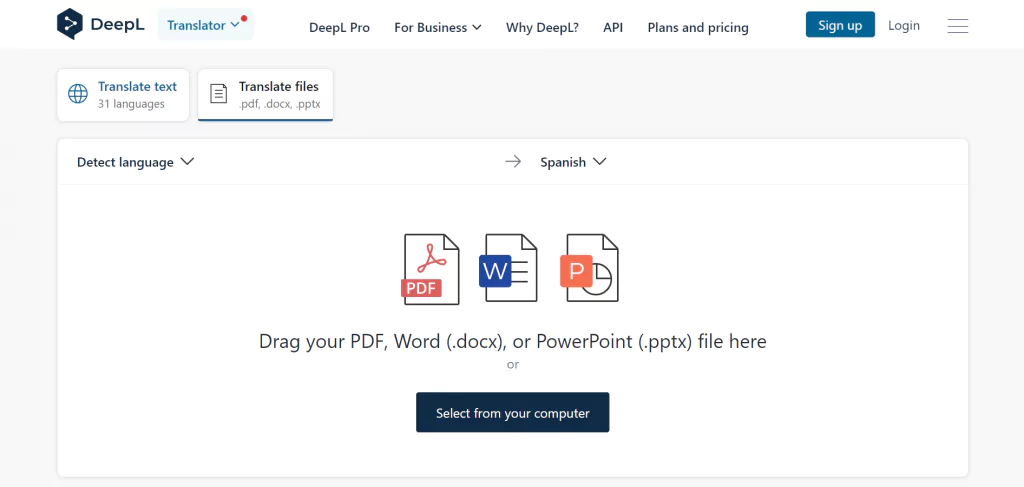
Task: Click the DeepL hexagon logo icon
Action: pyautogui.click(x=70, y=24)
